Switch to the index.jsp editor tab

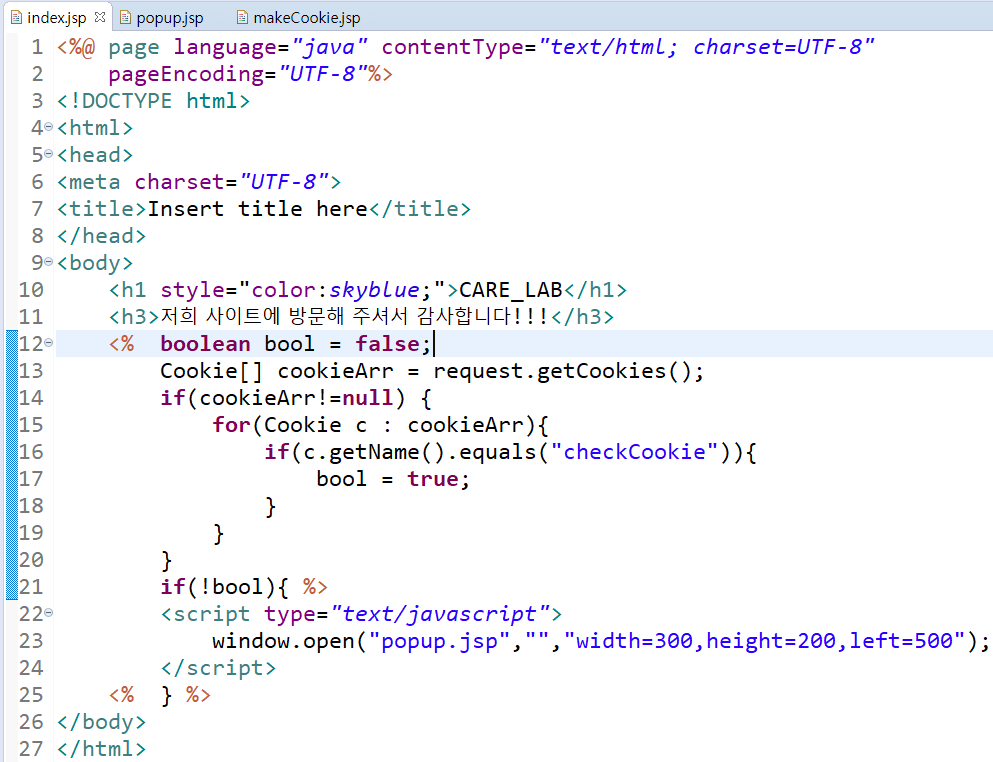[56, 18]
